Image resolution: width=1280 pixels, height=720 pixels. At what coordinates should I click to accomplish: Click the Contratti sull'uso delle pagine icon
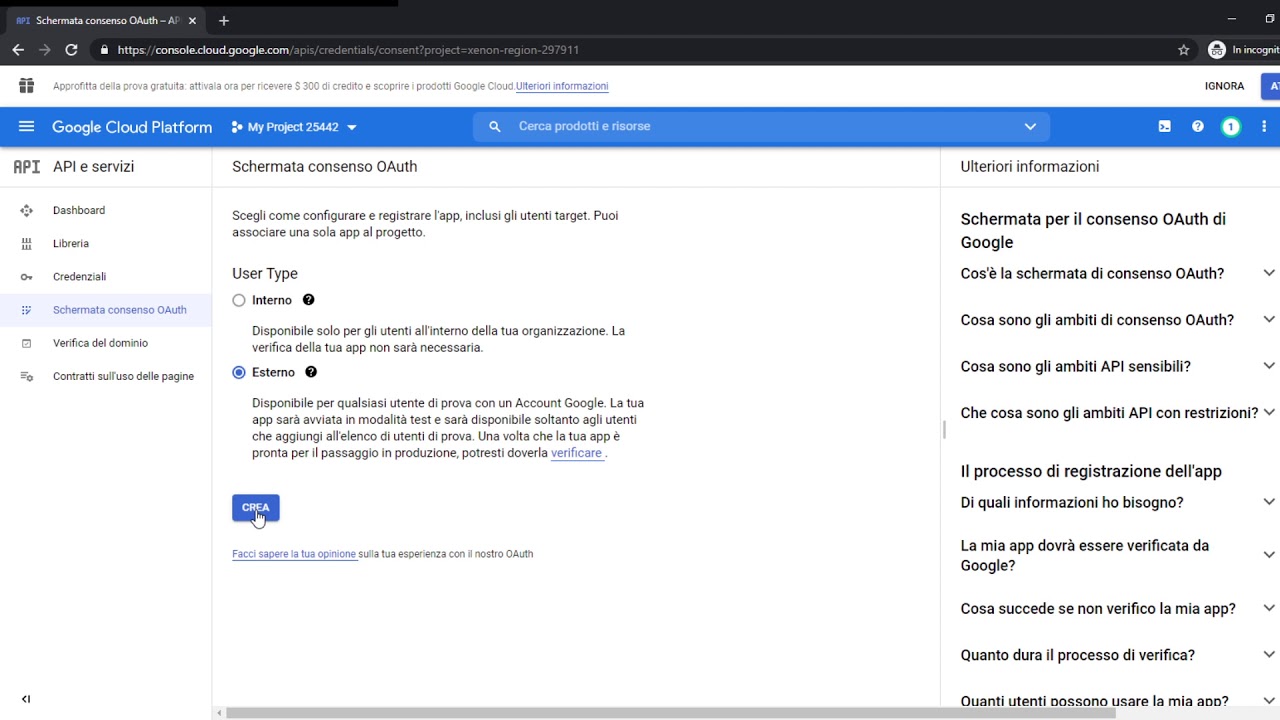(x=26, y=376)
